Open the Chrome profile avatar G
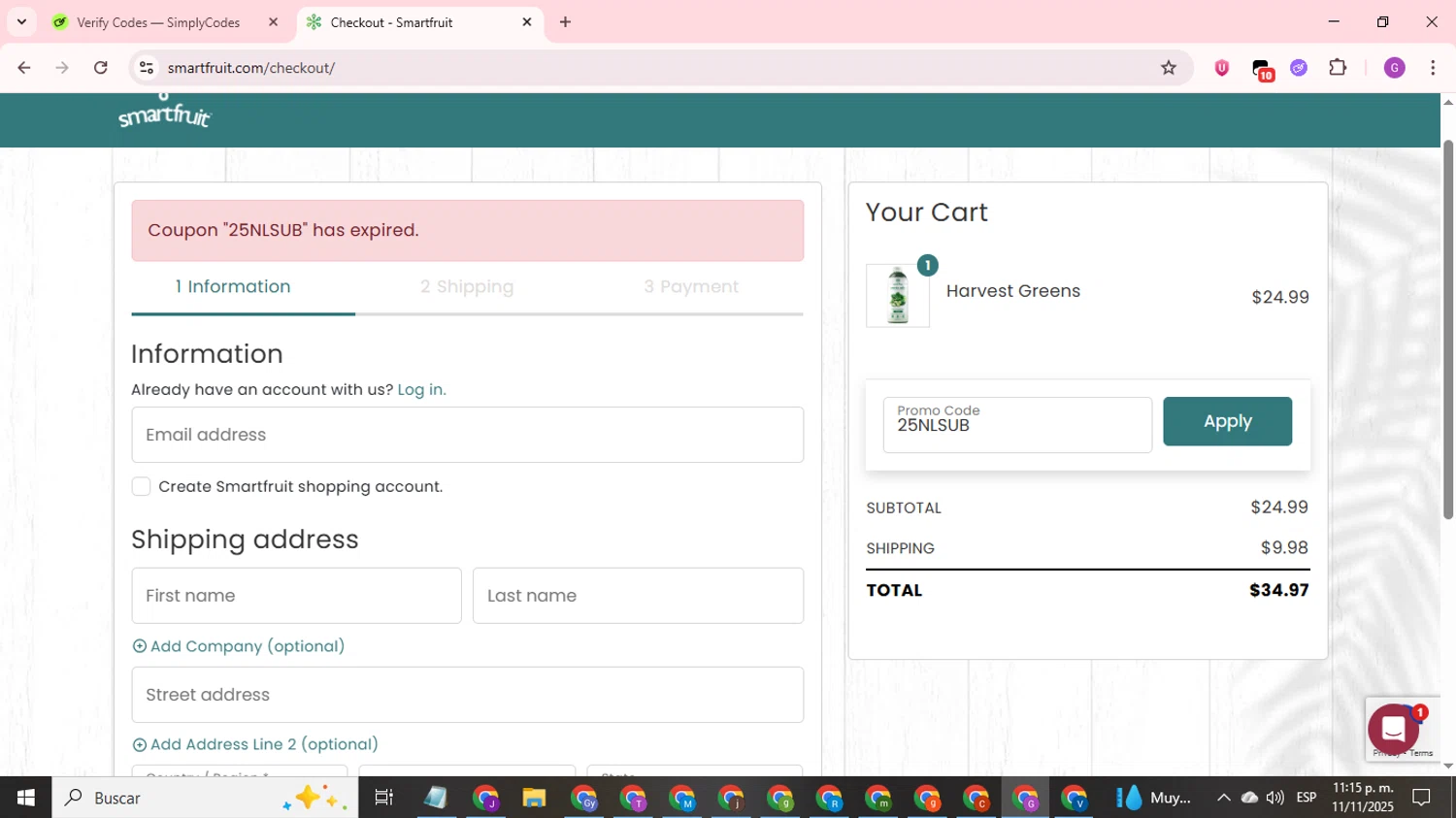The image size is (1456, 818). click(1395, 68)
